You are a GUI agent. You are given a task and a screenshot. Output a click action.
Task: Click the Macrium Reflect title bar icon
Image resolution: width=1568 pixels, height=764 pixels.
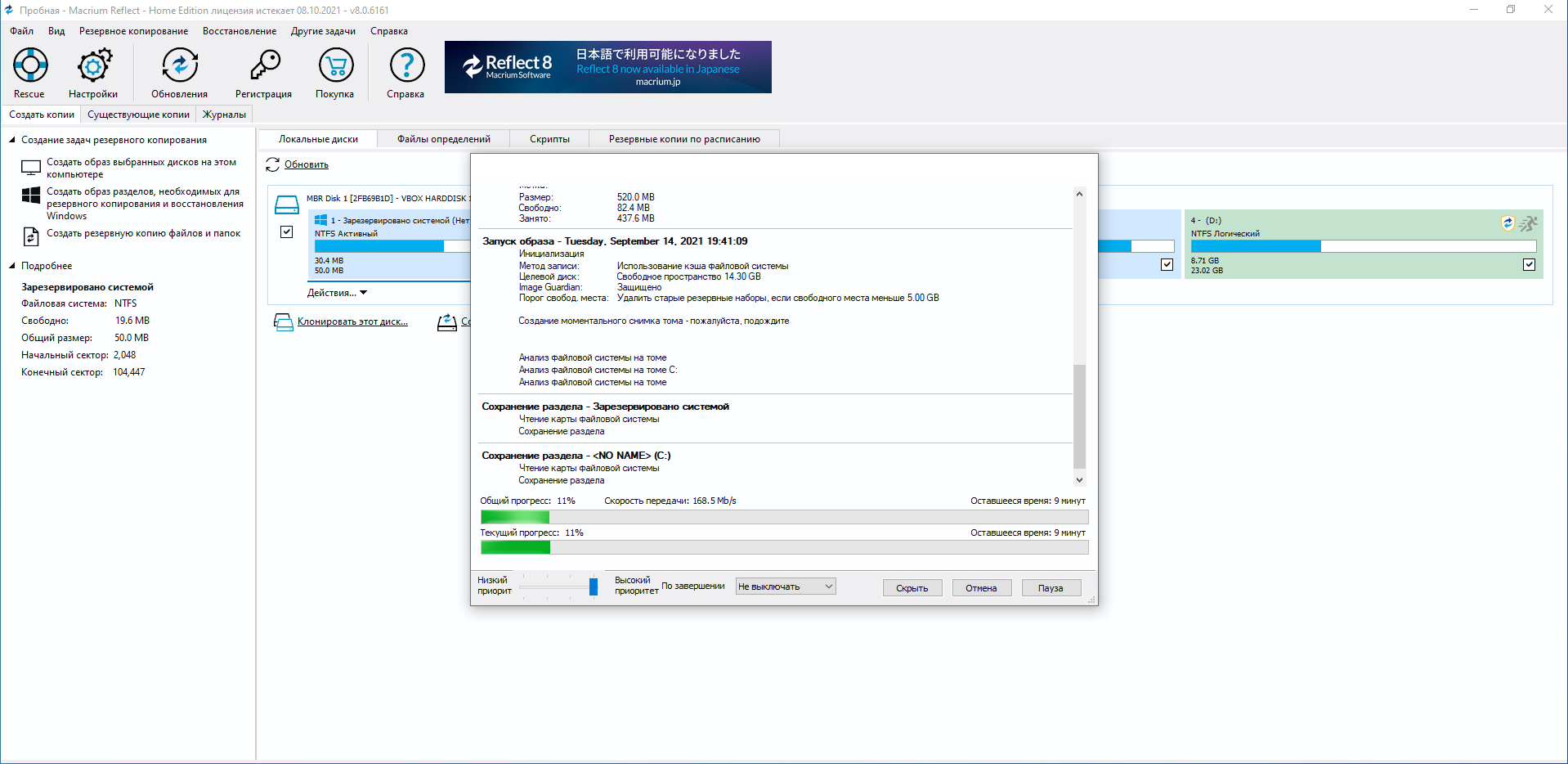(9, 10)
